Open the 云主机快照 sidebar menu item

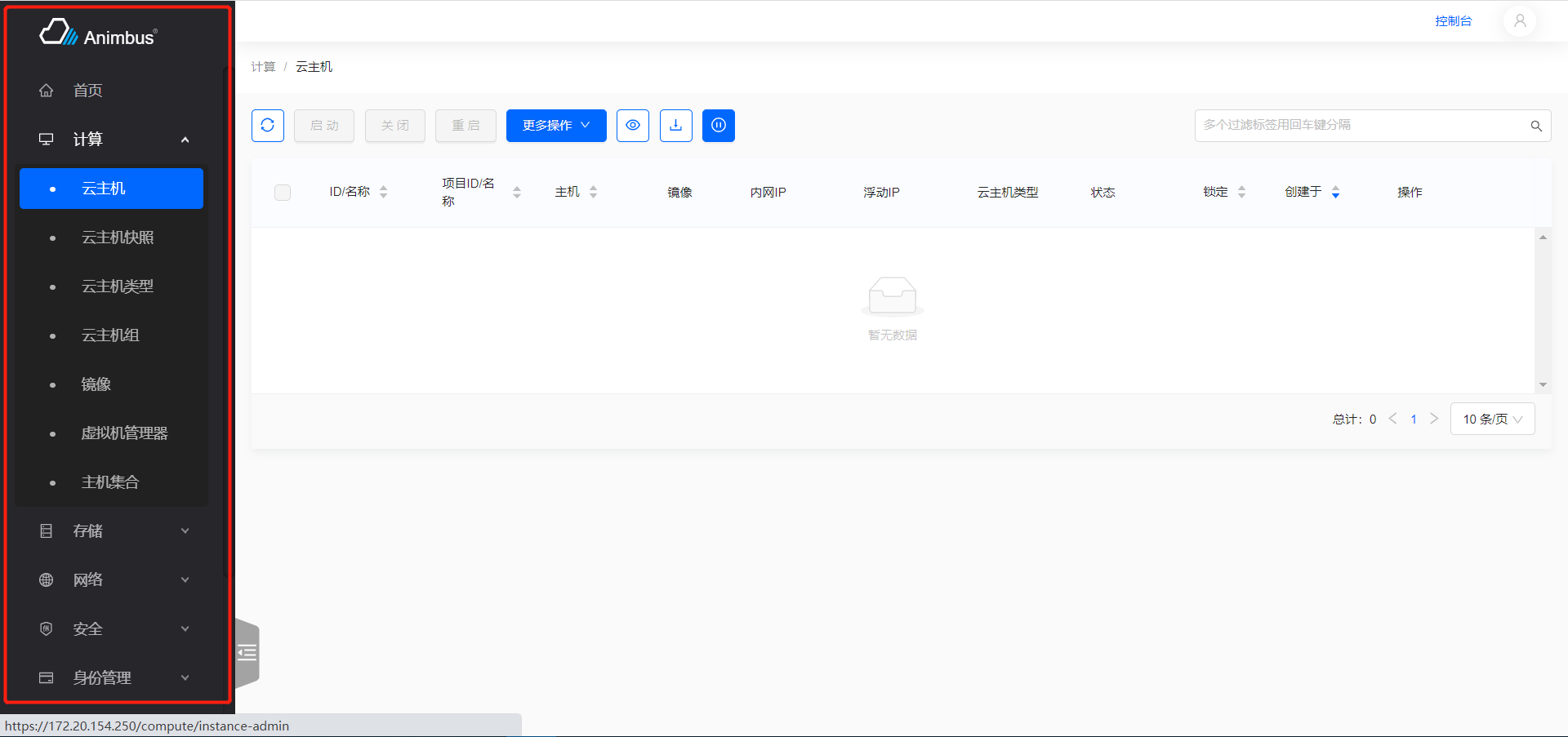(x=118, y=237)
